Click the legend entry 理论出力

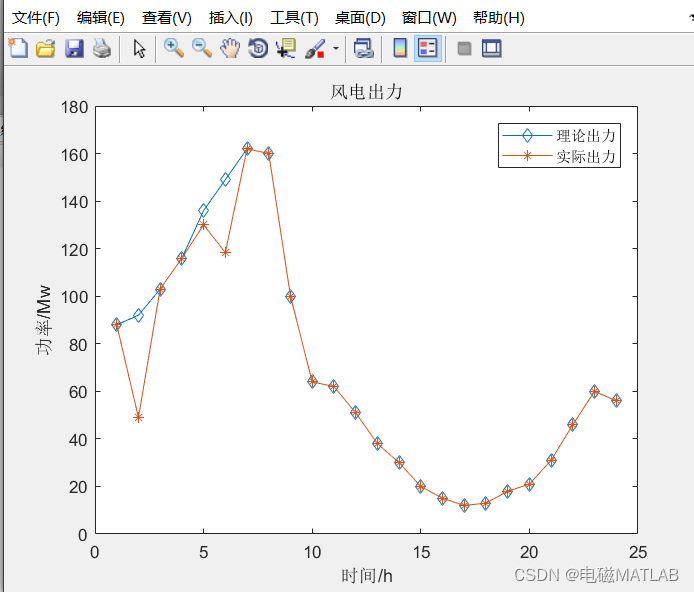[586, 136]
